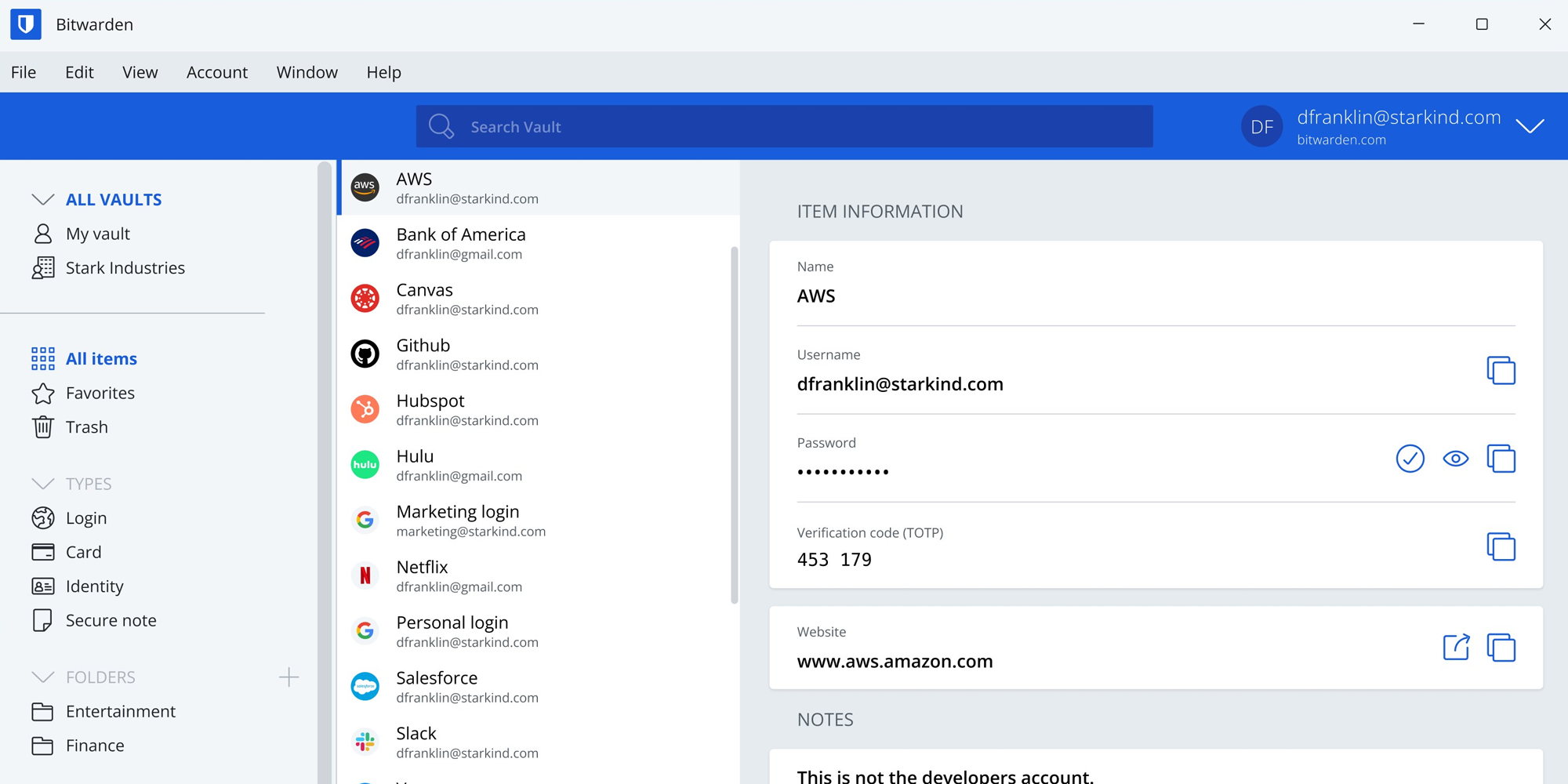Launch the AWS website in browser
Image resolution: width=1568 pixels, height=784 pixels.
[x=1456, y=647]
